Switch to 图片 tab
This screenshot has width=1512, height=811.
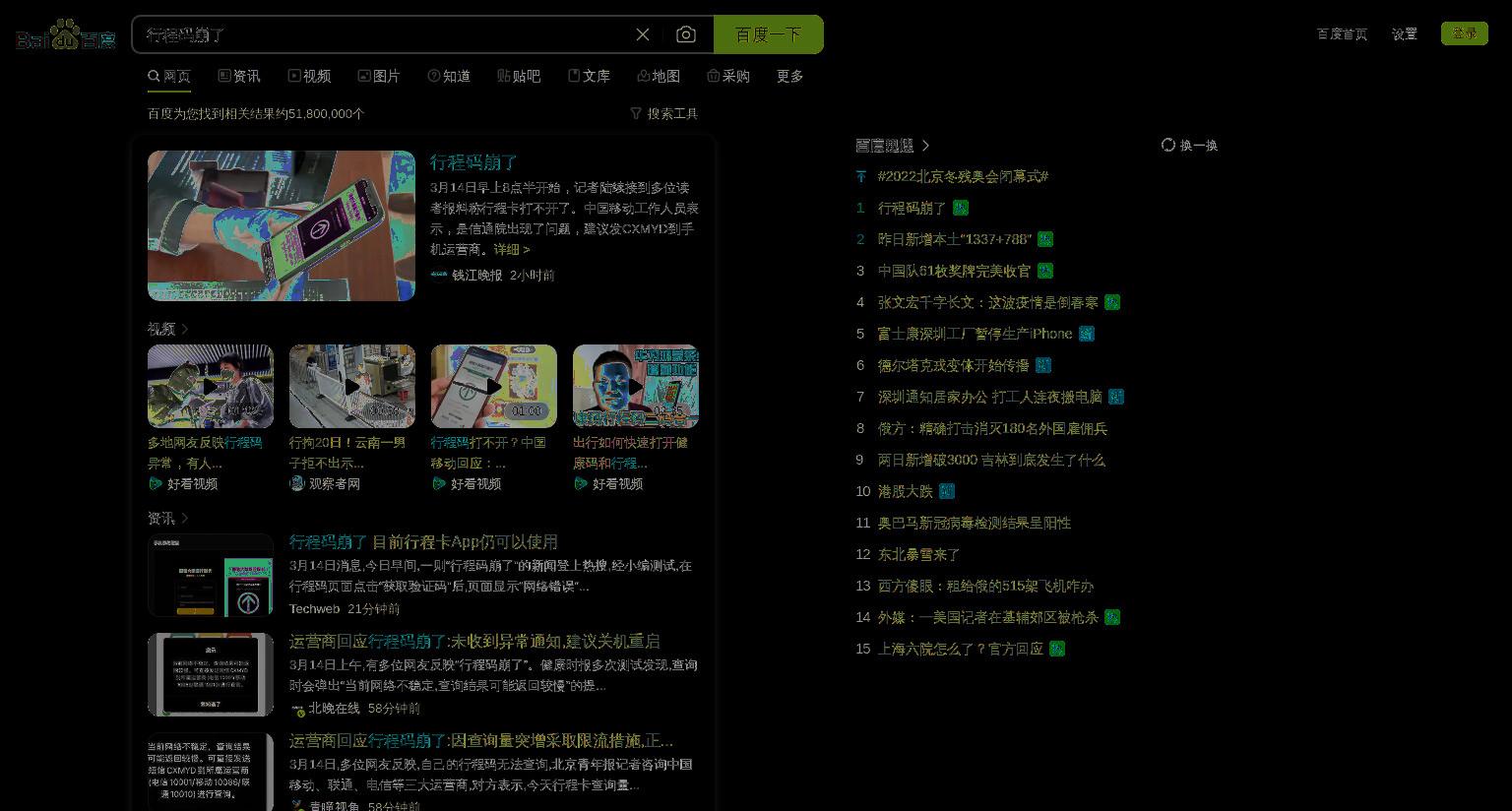[x=379, y=76]
